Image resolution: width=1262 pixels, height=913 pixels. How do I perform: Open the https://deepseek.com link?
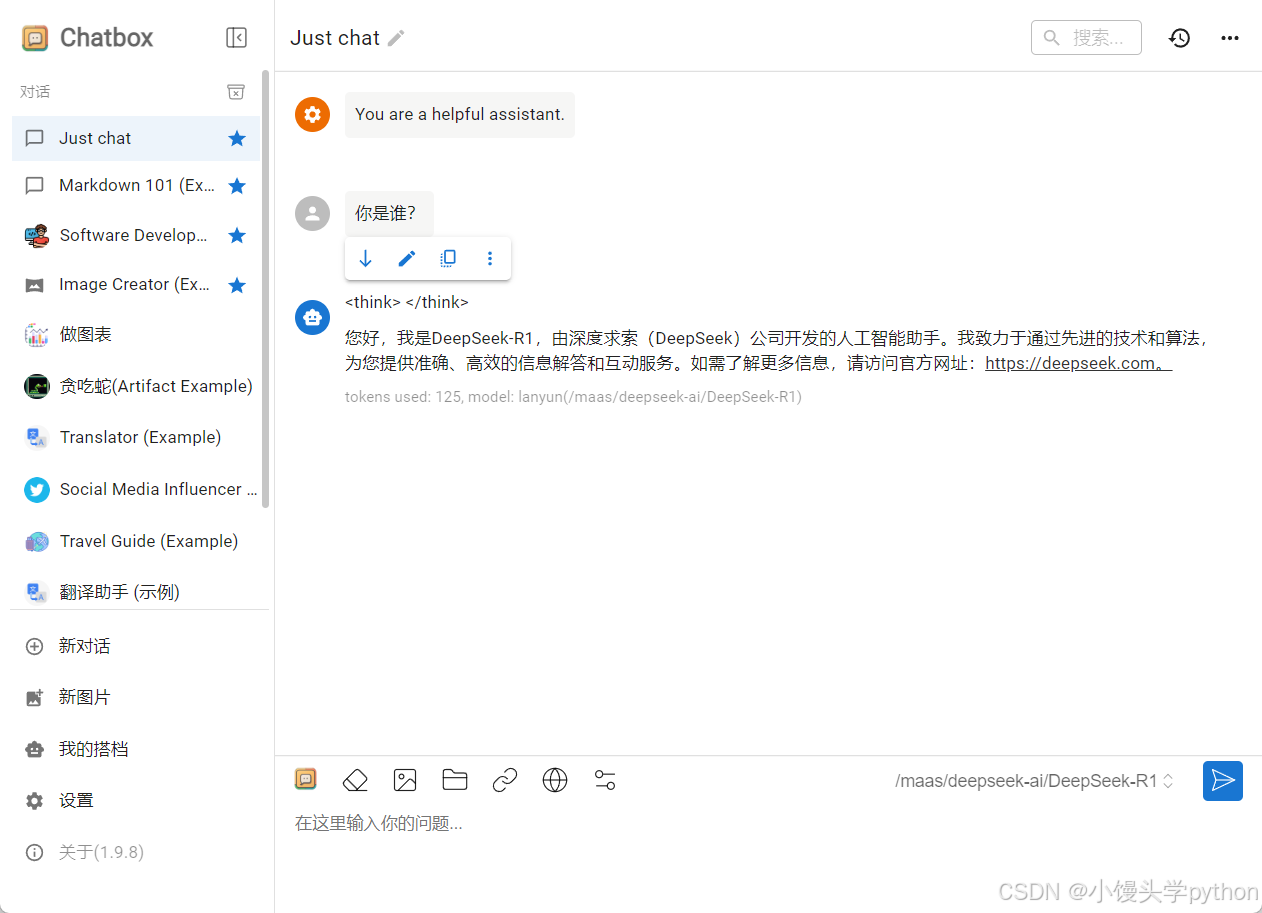coord(1078,363)
